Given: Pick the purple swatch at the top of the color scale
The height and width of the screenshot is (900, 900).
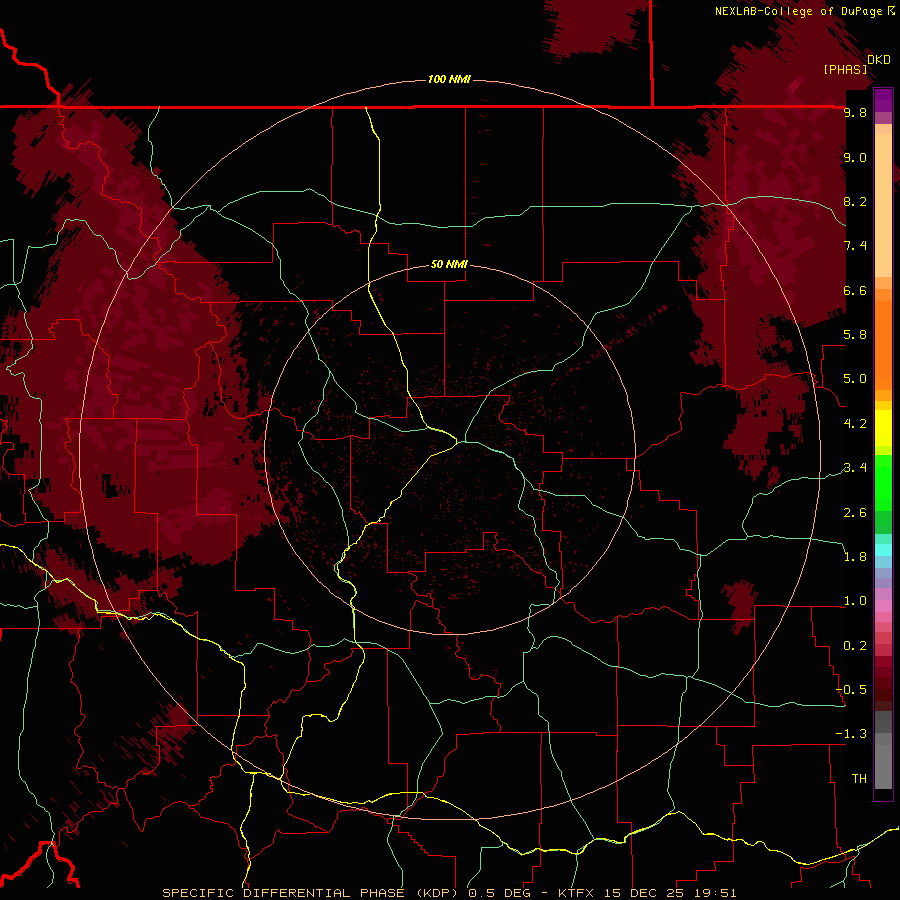Looking at the screenshot, I should [x=883, y=100].
